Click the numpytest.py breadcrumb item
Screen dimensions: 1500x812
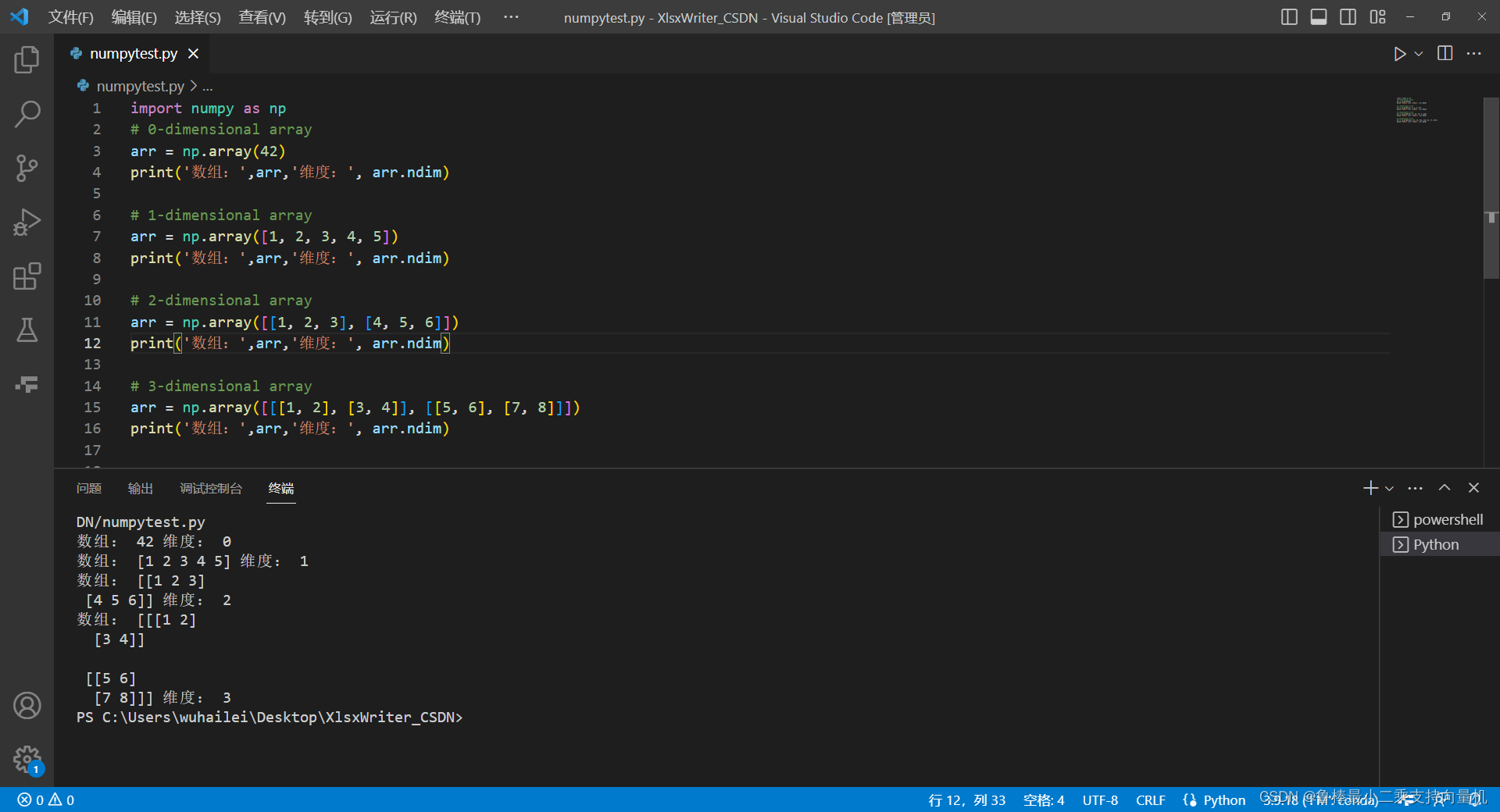pos(141,86)
